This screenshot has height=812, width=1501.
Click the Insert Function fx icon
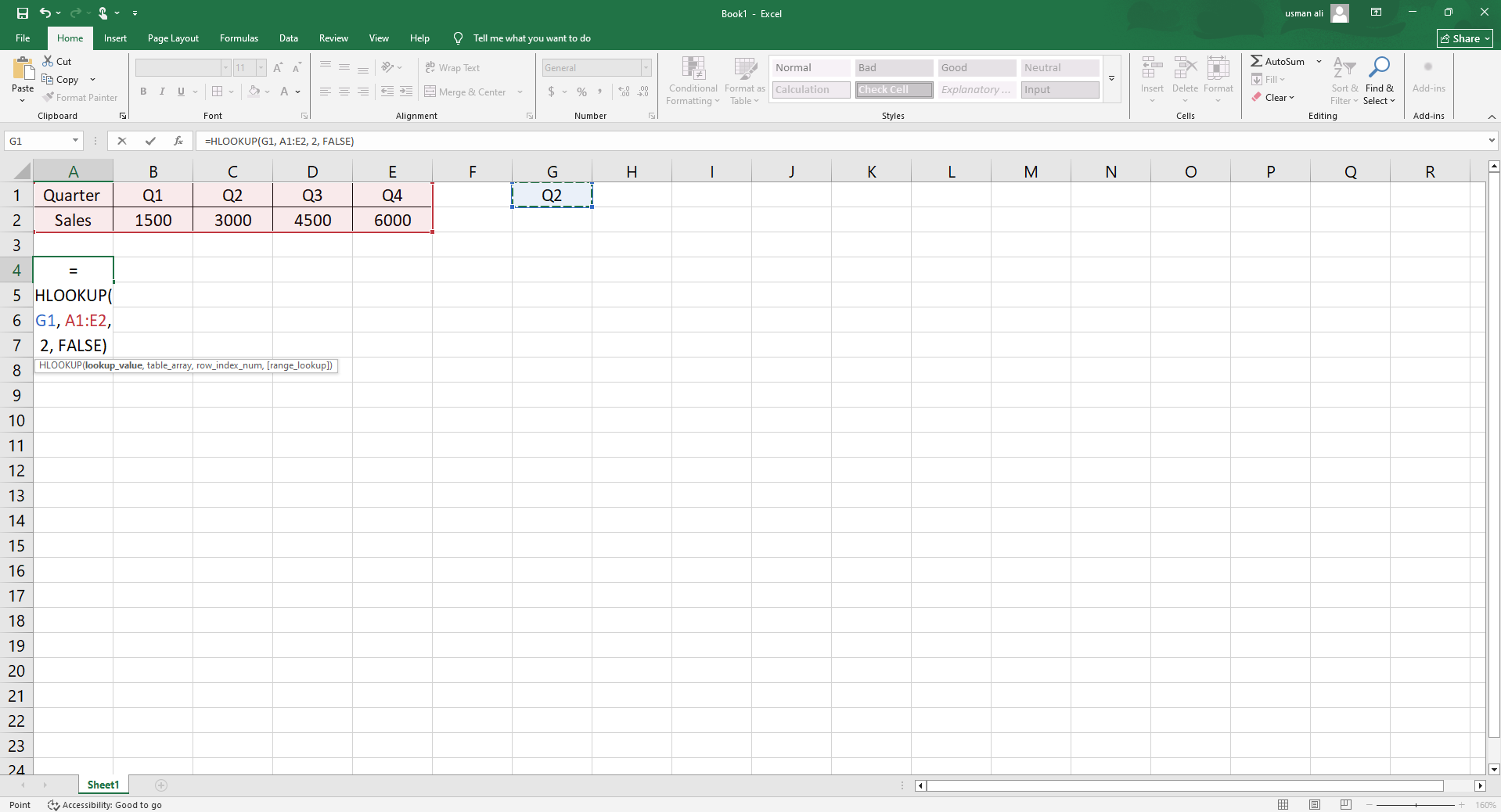[x=178, y=141]
